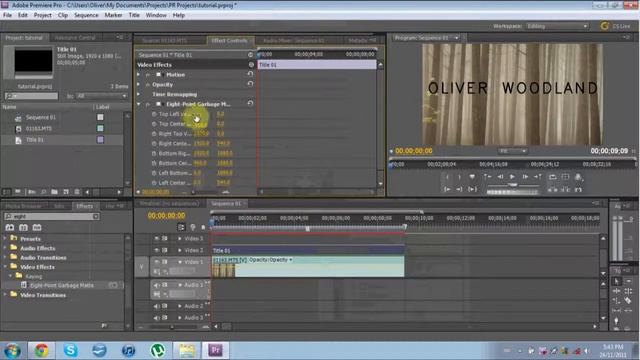Select the Media Browser tab
The height and width of the screenshot is (360, 640).
point(24,206)
